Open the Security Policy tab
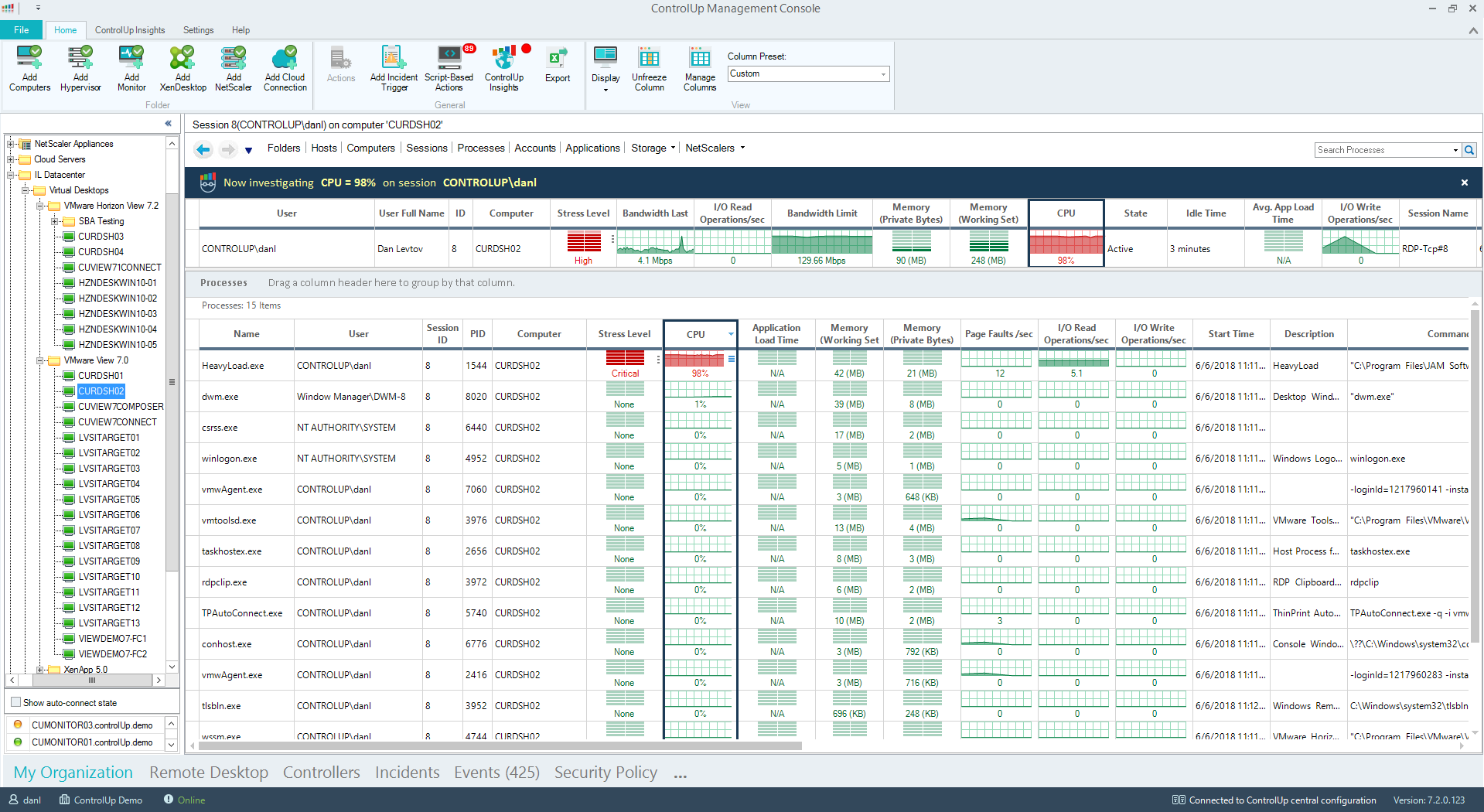1484x812 pixels. tap(606, 772)
